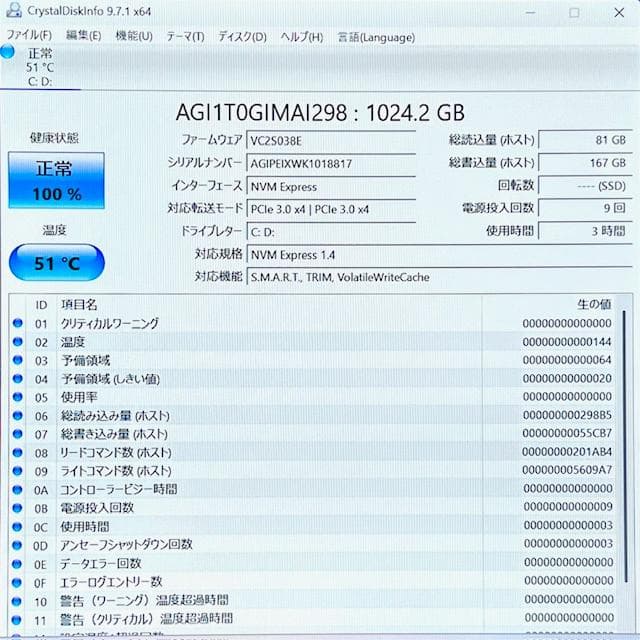The image size is (640, 640).
Task: Click status dot for row 09 ライトコマンド数
Action: pos(17,471)
